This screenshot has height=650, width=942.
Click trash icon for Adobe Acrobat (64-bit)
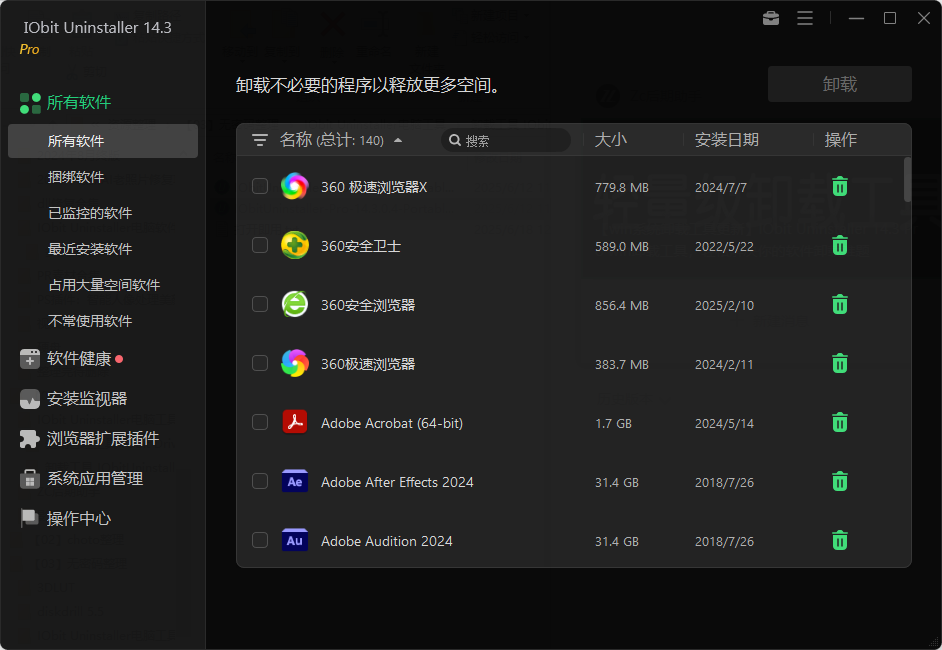840,422
